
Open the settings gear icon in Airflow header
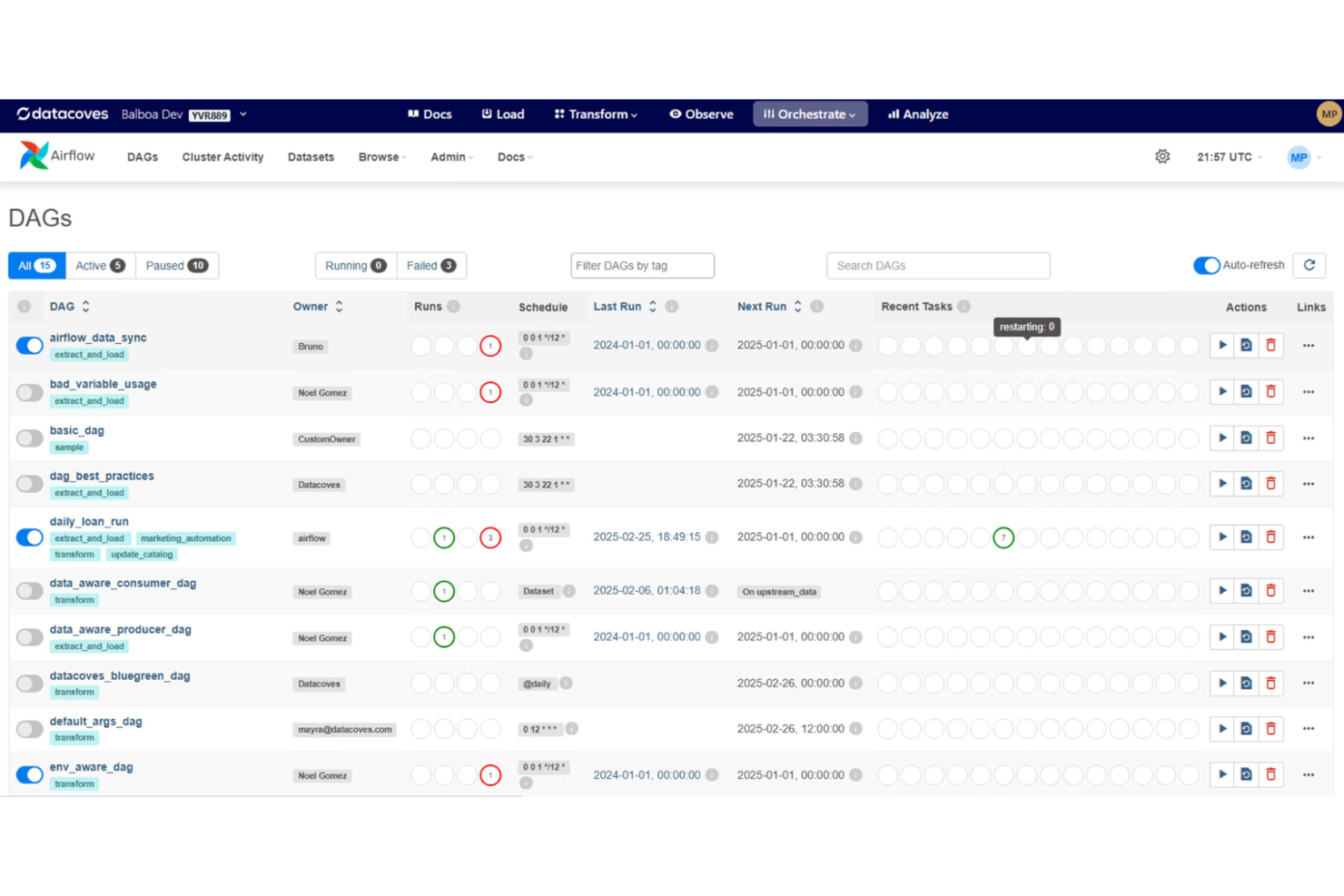pos(1162,157)
